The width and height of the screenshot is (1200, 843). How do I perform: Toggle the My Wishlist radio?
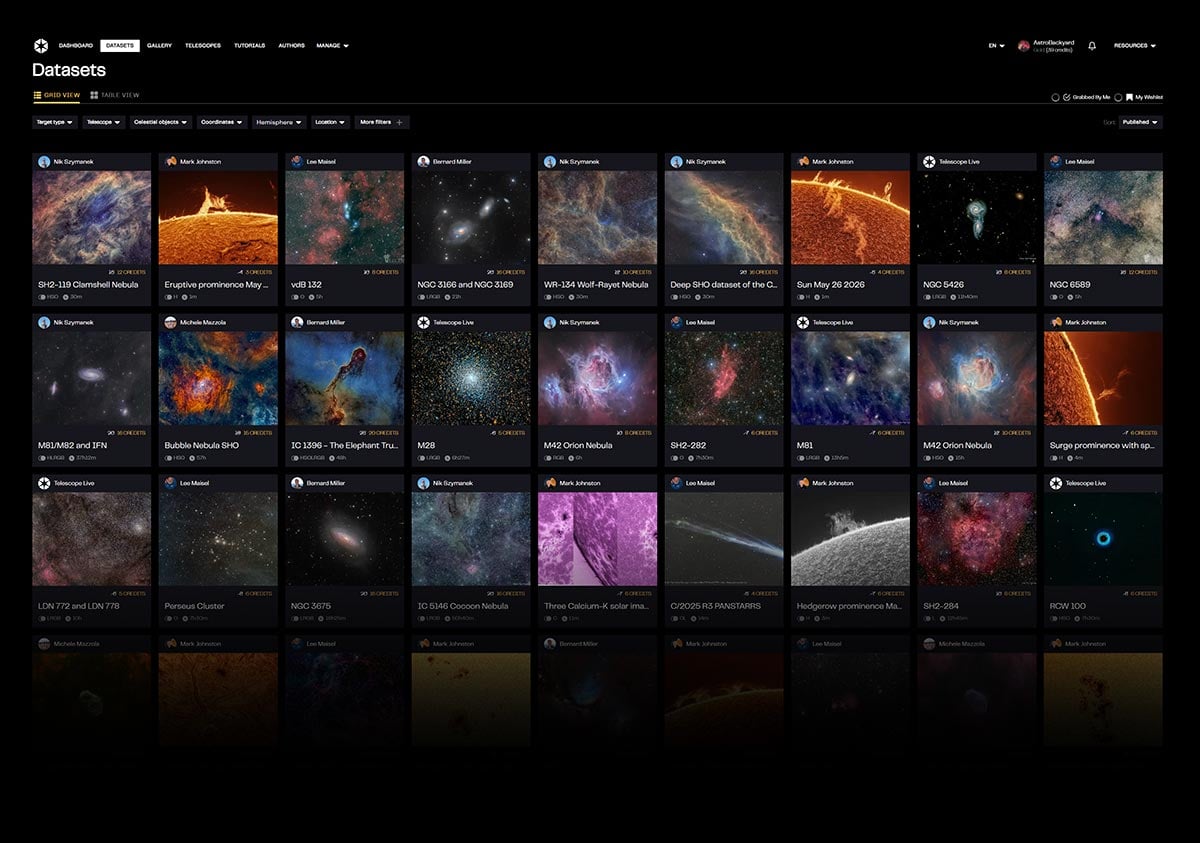coord(1118,98)
